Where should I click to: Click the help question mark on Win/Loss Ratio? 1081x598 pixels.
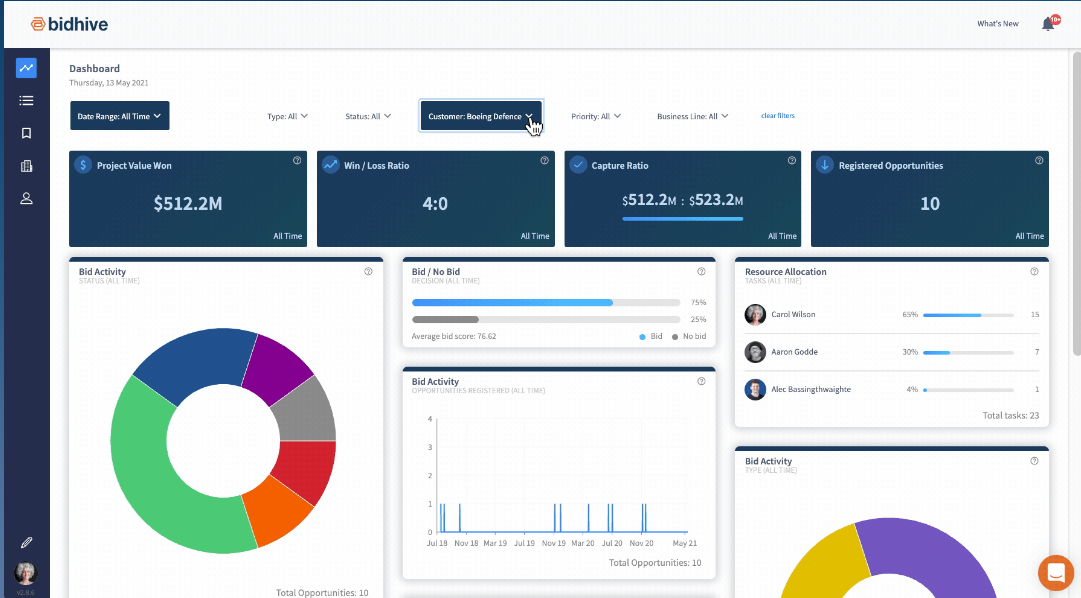pos(544,160)
